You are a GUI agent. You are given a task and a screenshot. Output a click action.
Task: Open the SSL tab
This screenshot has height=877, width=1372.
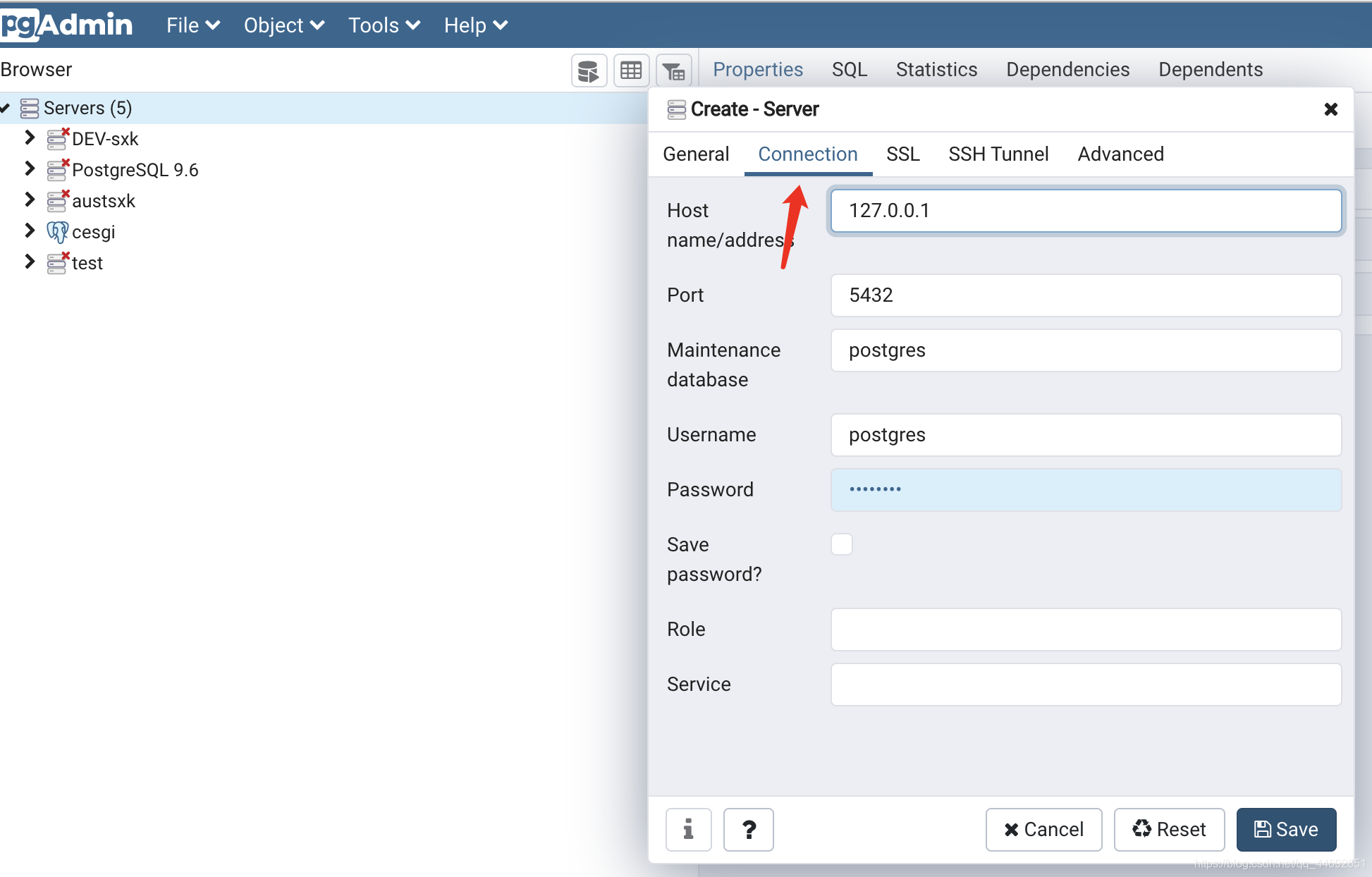tap(902, 154)
